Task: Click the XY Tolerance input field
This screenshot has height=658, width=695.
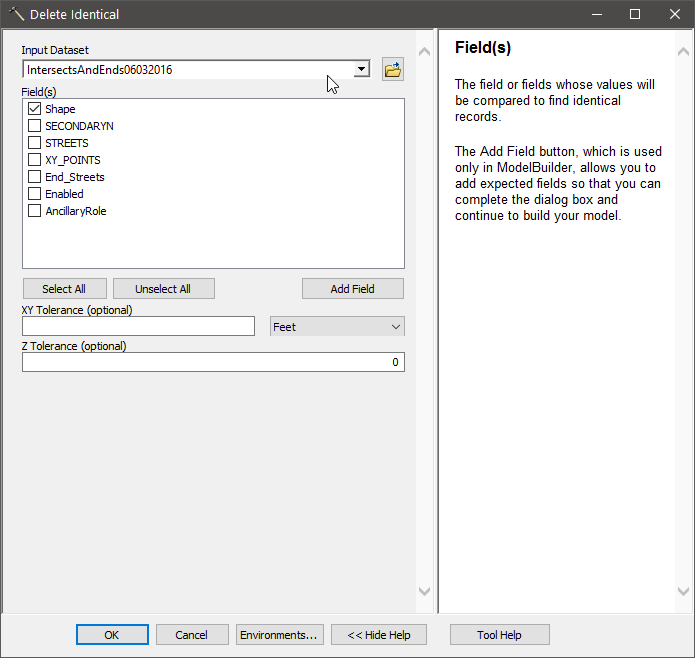Action: click(138, 326)
